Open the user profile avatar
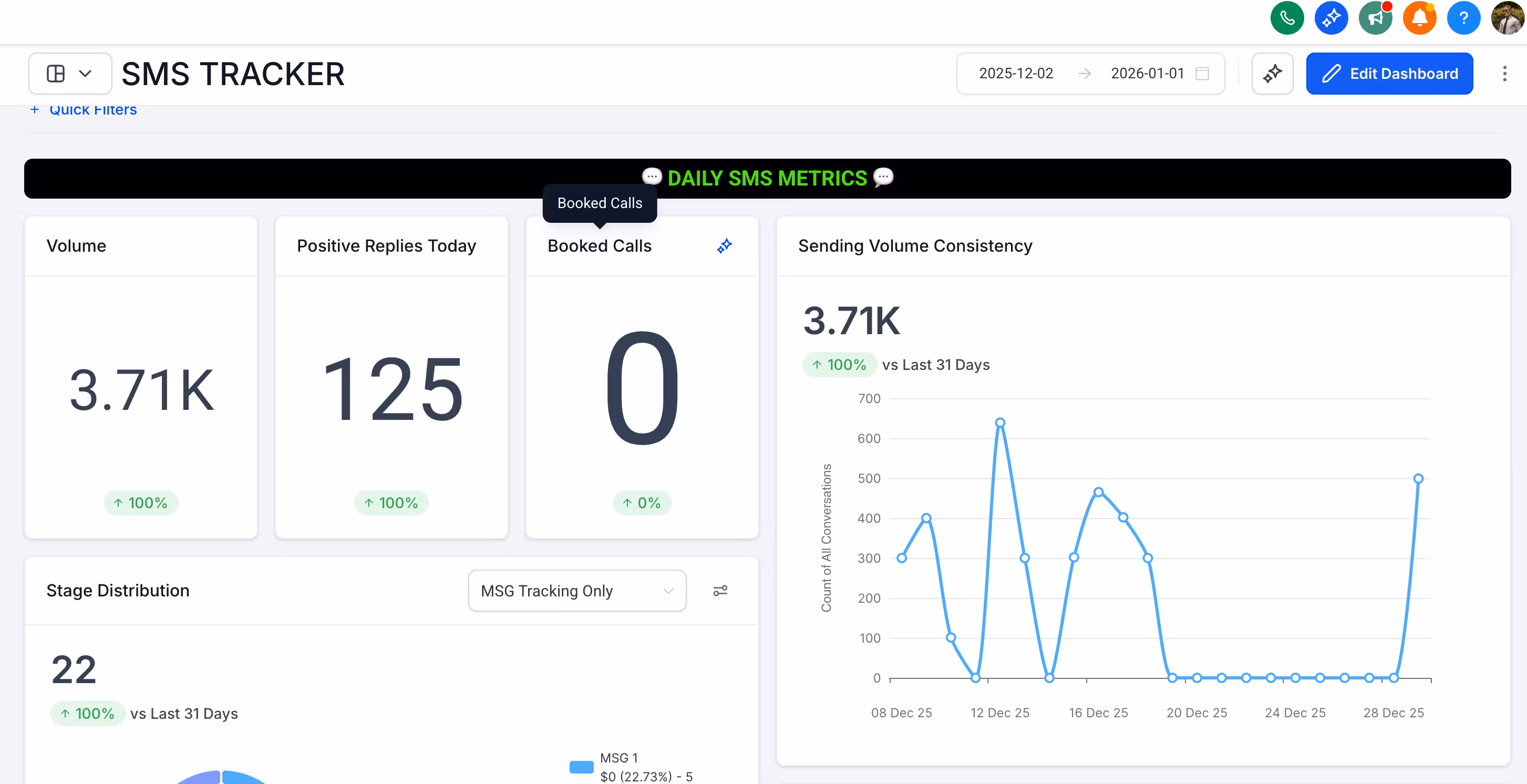This screenshot has width=1527, height=784. (x=1507, y=18)
